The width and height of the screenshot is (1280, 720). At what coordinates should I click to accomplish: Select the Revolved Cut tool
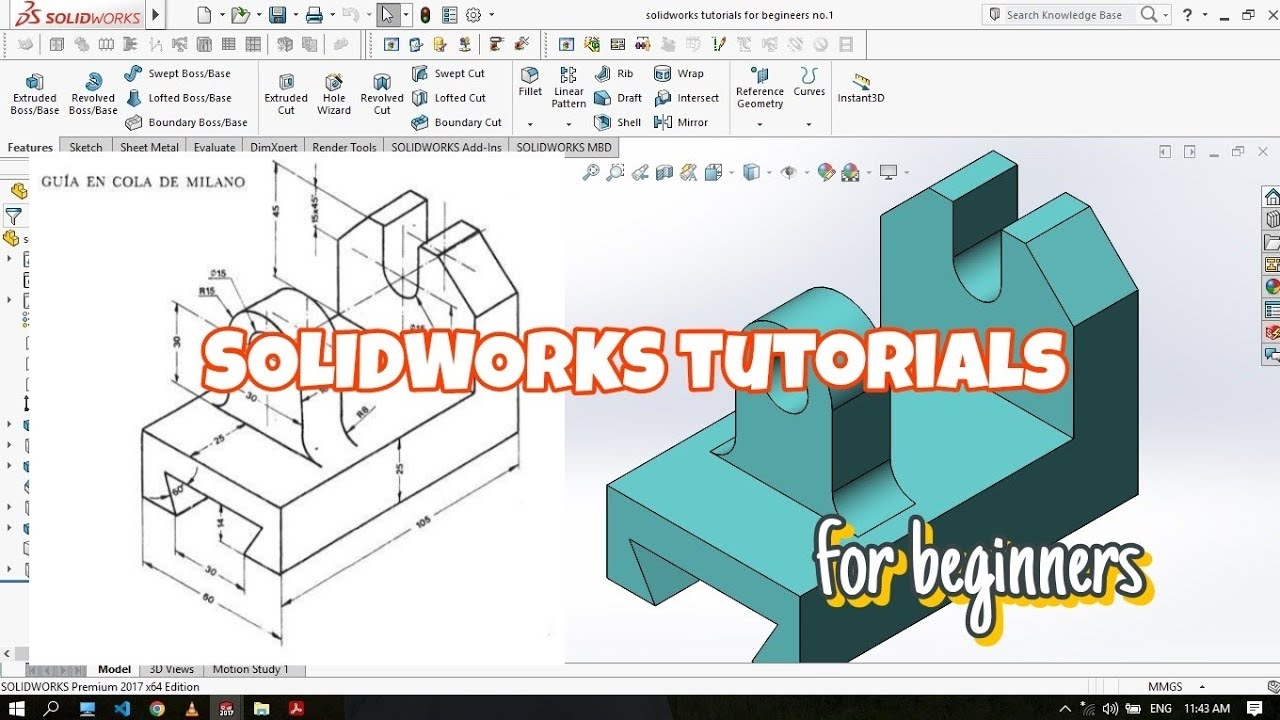click(x=382, y=94)
